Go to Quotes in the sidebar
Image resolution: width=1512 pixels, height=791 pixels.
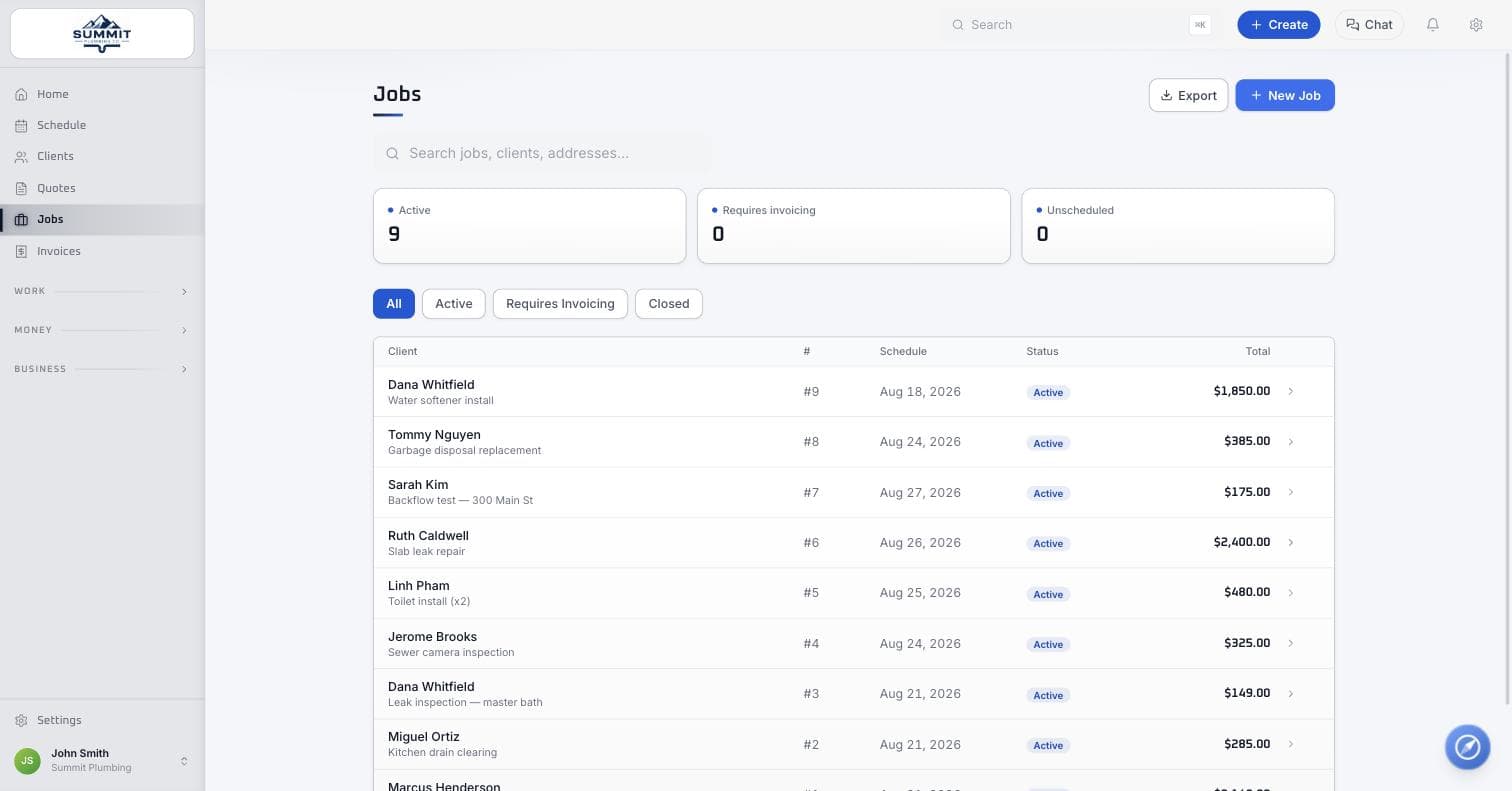coord(102,188)
